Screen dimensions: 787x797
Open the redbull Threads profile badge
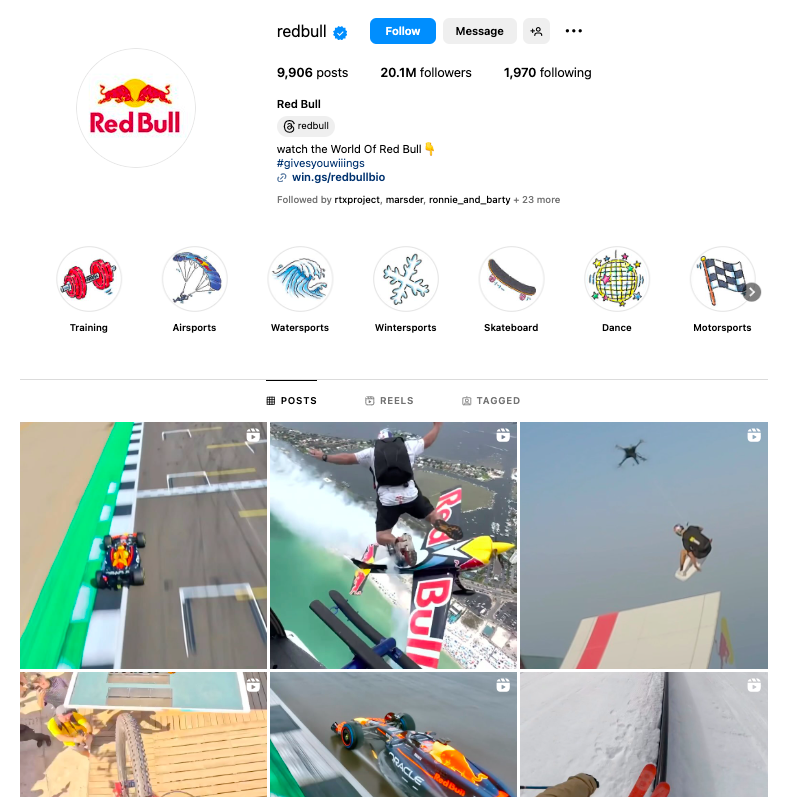306,126
